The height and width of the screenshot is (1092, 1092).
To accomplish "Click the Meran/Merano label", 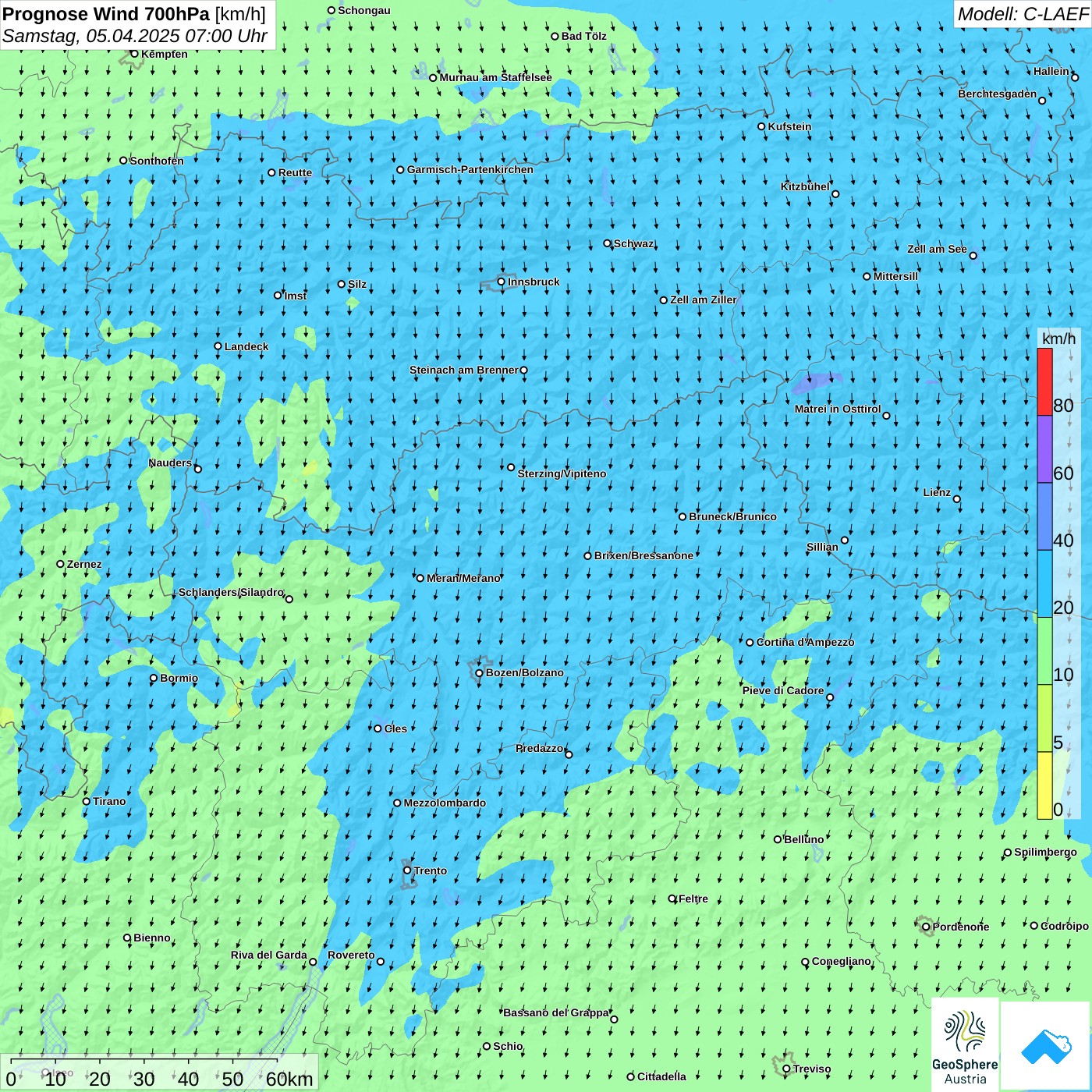I will click(463, 578).
